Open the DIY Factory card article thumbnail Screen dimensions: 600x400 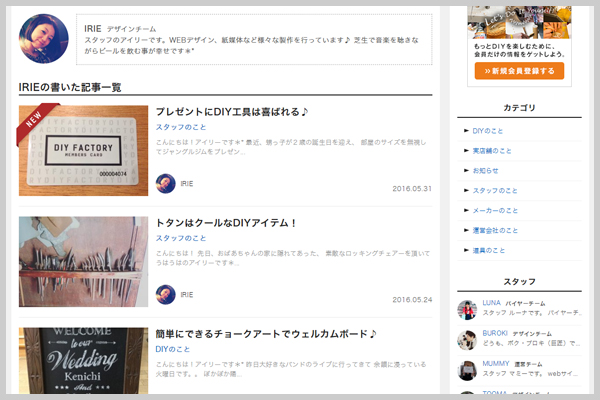[x=83, y=150]
